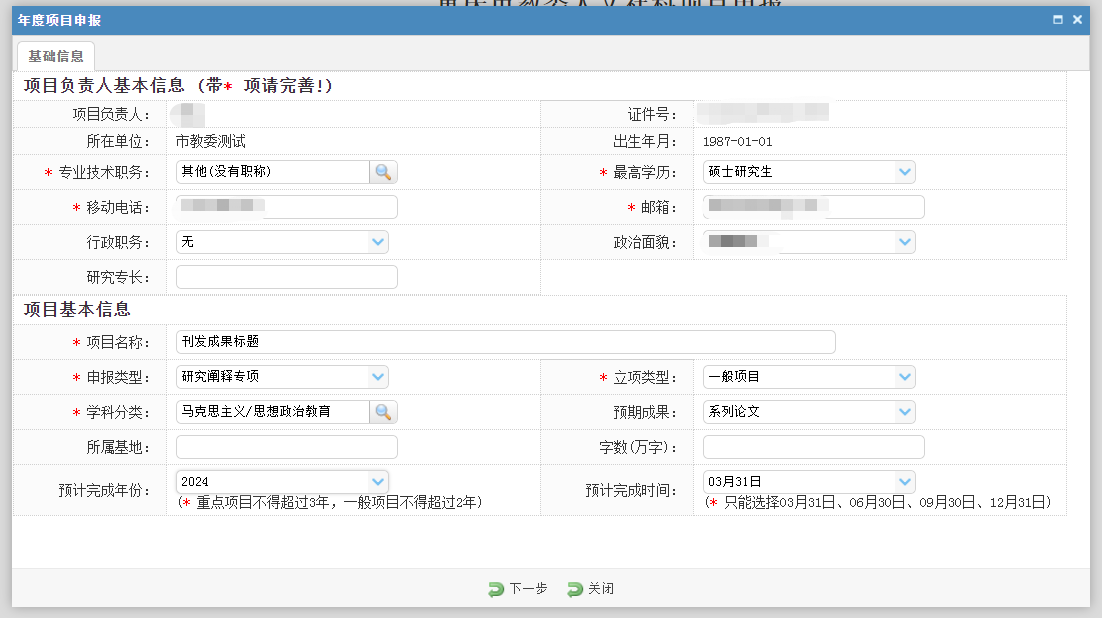
Task: Open the 最高学历 dropdown
Action: coord(905,172)
